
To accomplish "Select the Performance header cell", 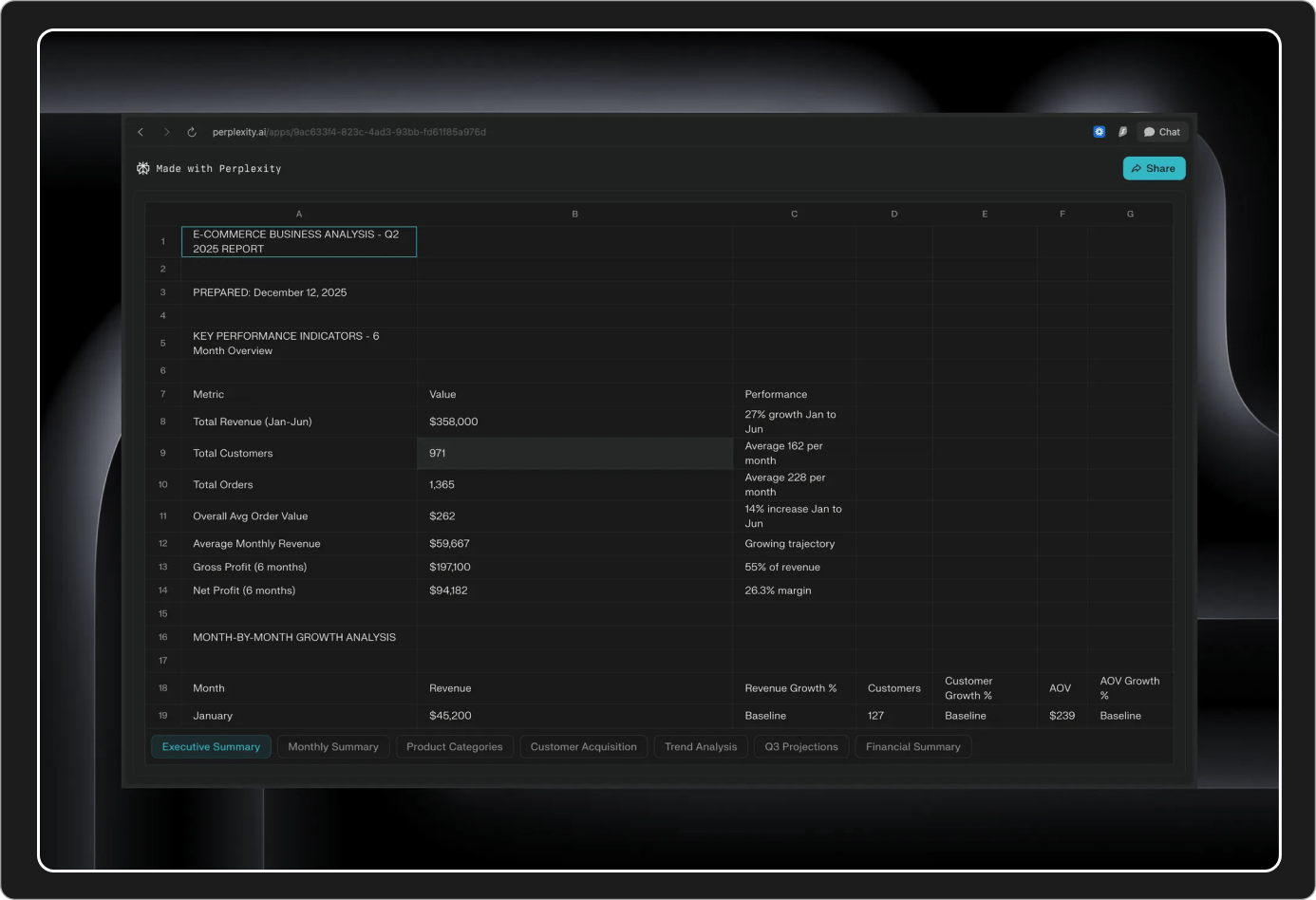I will click(795, 394).
